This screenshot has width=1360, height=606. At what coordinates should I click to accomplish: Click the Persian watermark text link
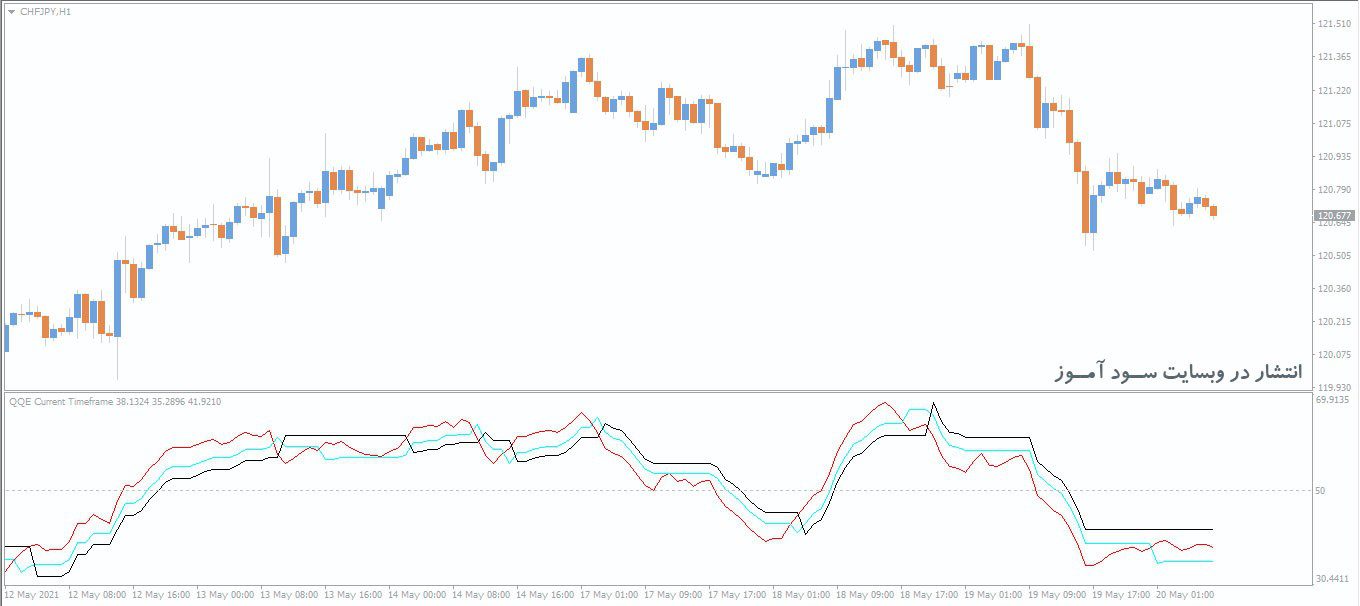pos(1180,367)
